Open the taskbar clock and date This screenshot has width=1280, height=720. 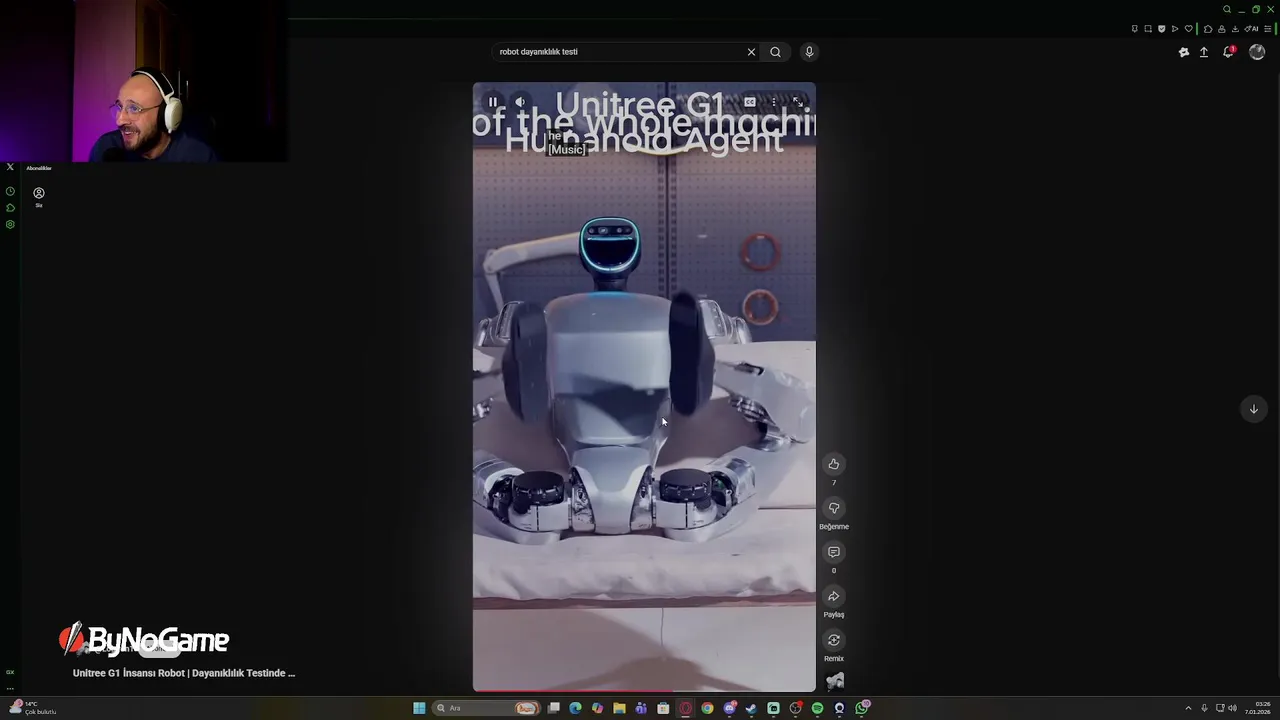pos(1258,708)
